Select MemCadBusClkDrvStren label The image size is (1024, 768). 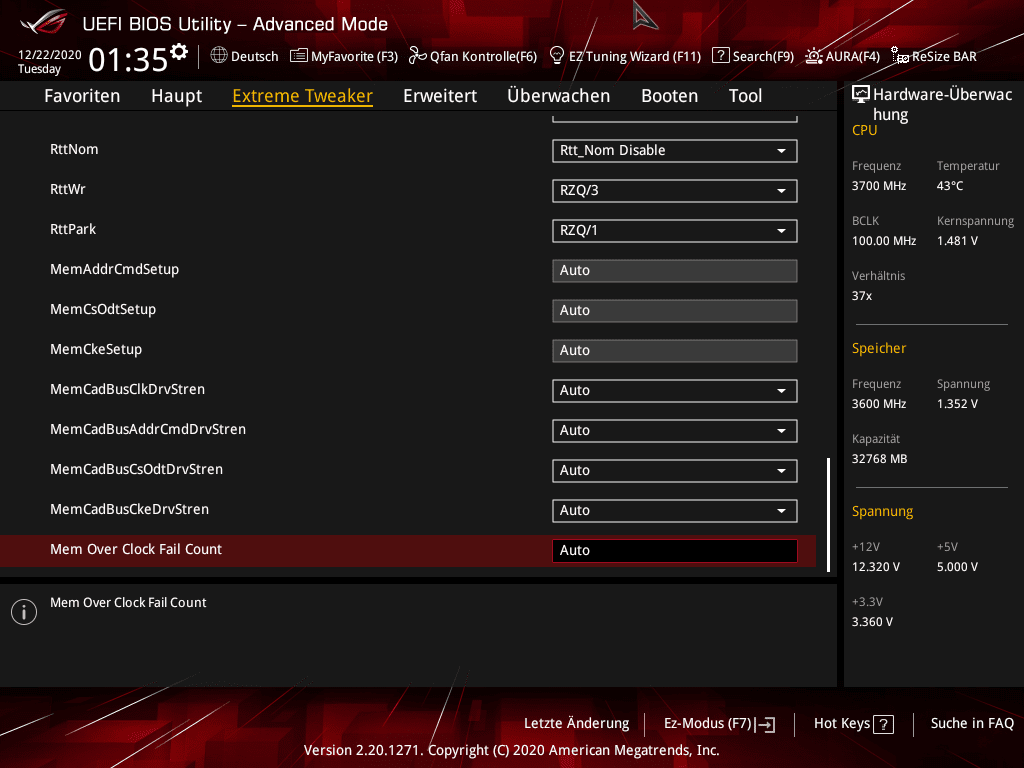127,389
